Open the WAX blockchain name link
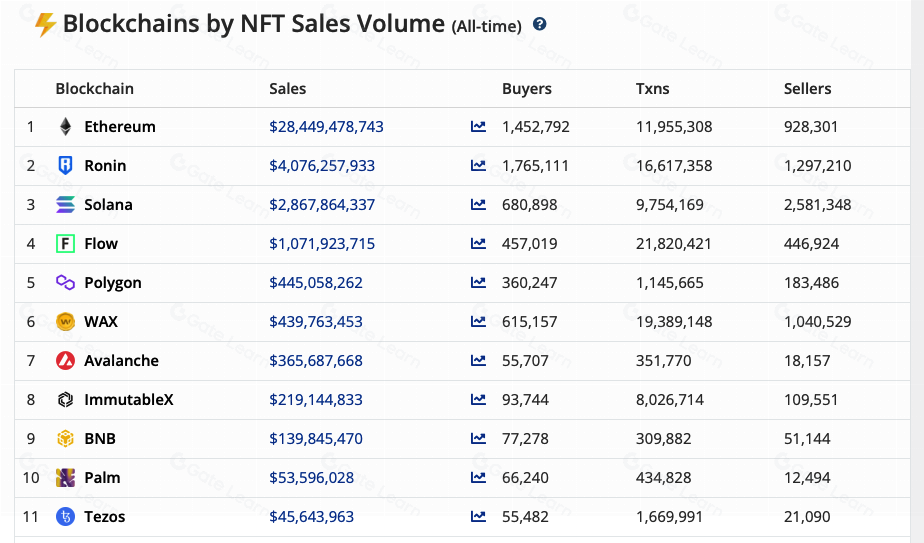924x543 pixels. [x=101, y=321]
